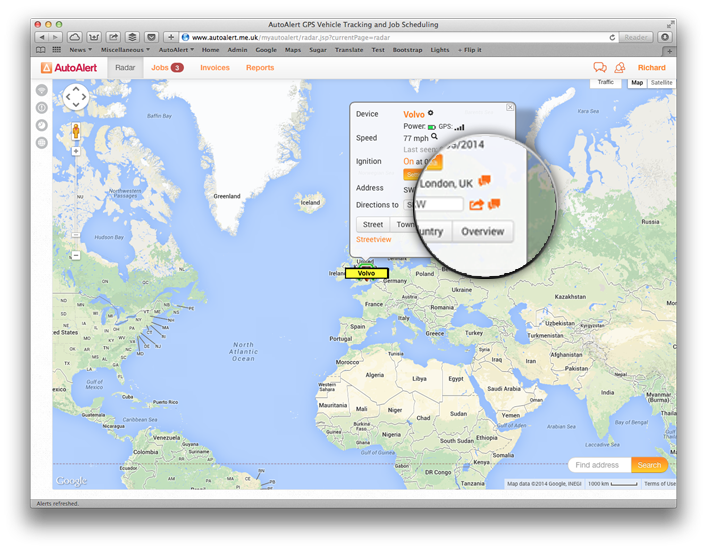This screenshot has width=707, height=550.
Task: Open the Top Sites grid icon
Action: click(x=56, y=50)
